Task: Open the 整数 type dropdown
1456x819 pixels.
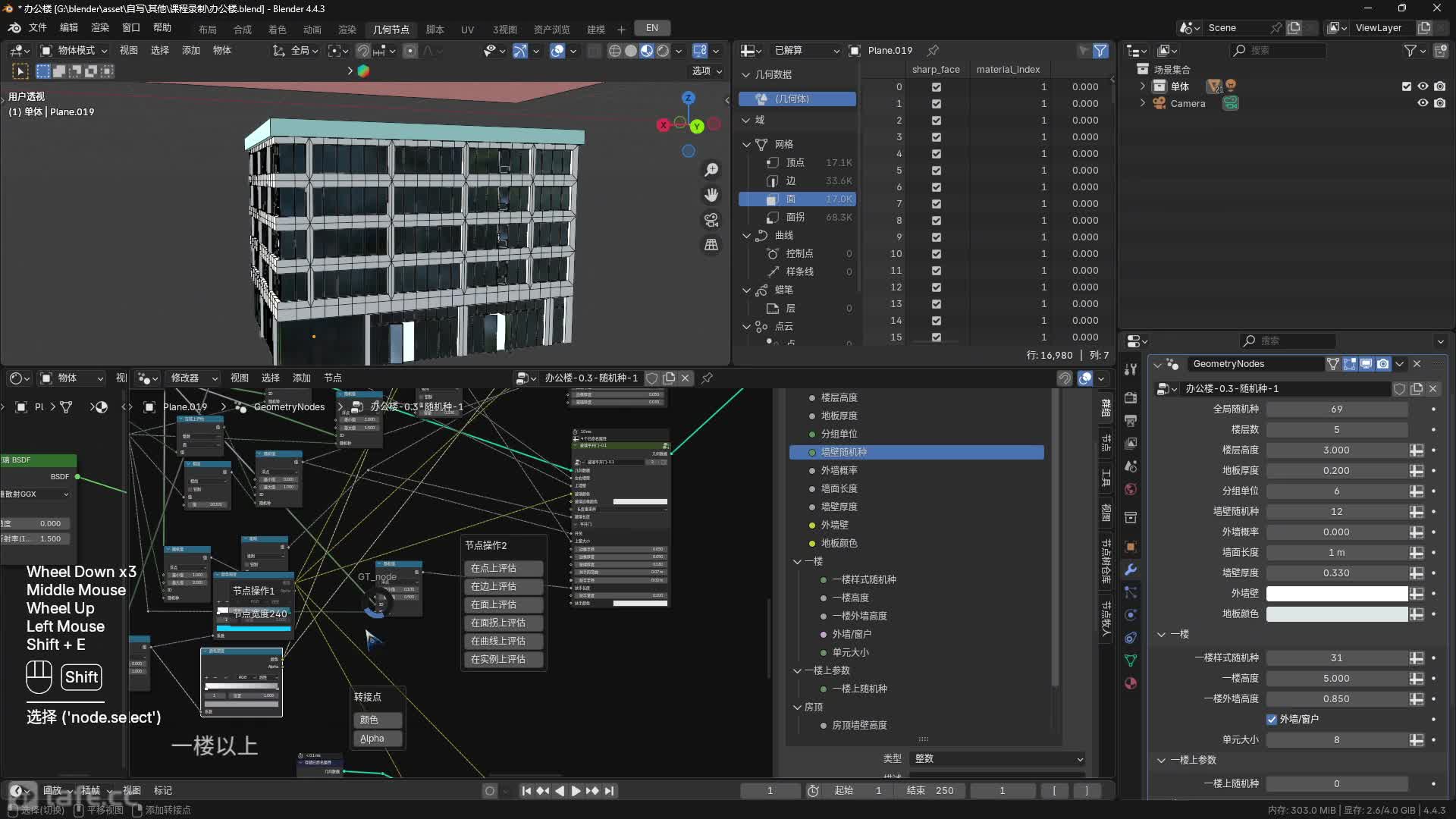Action: point(999,758)
